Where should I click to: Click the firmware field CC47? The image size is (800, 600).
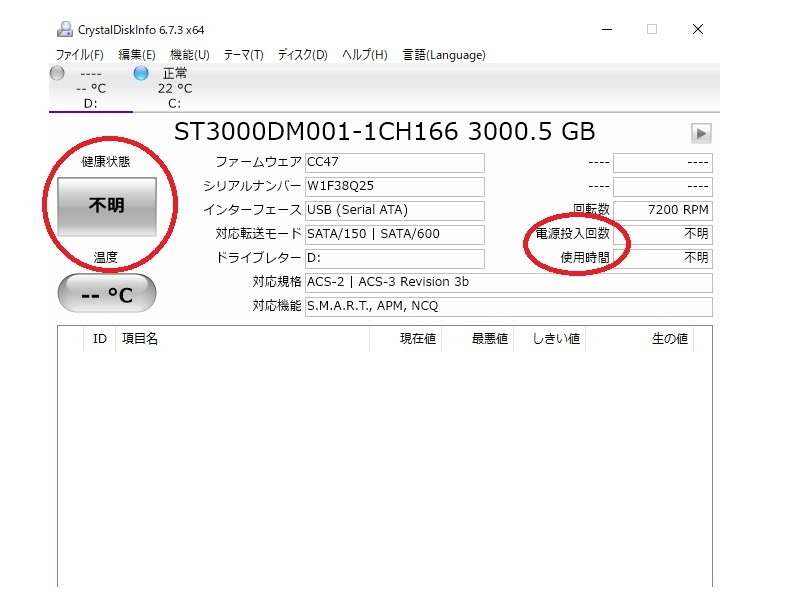click(395, 163)
